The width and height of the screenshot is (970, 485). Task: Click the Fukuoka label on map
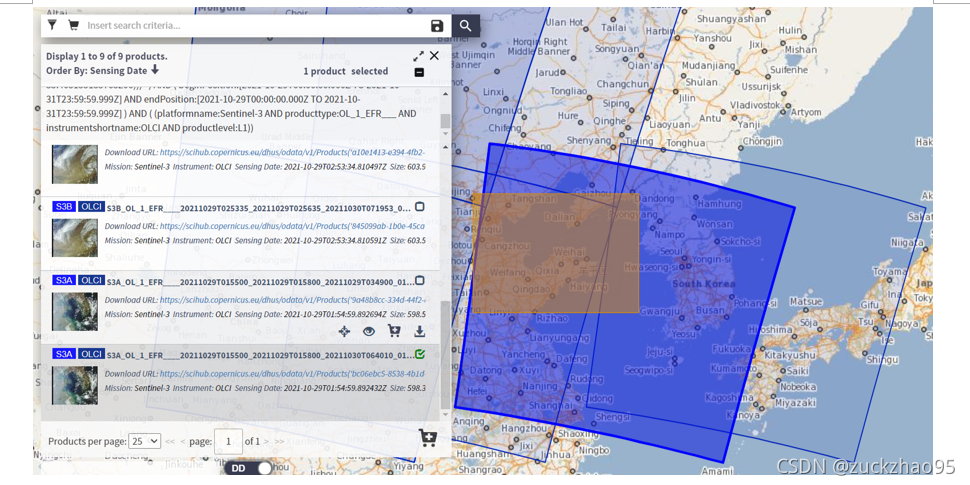732,348
